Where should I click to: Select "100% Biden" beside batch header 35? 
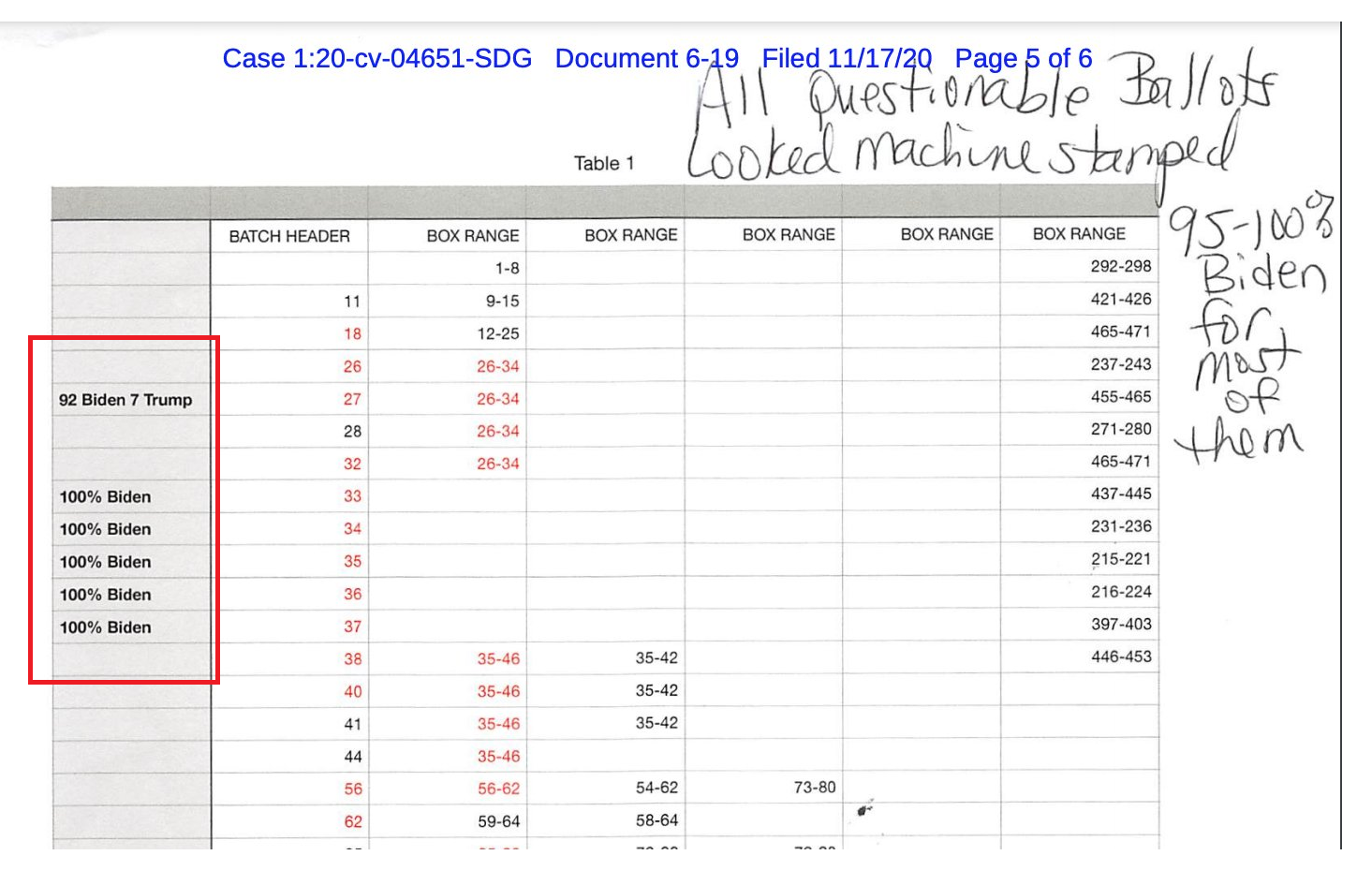(x=105, y=562)
